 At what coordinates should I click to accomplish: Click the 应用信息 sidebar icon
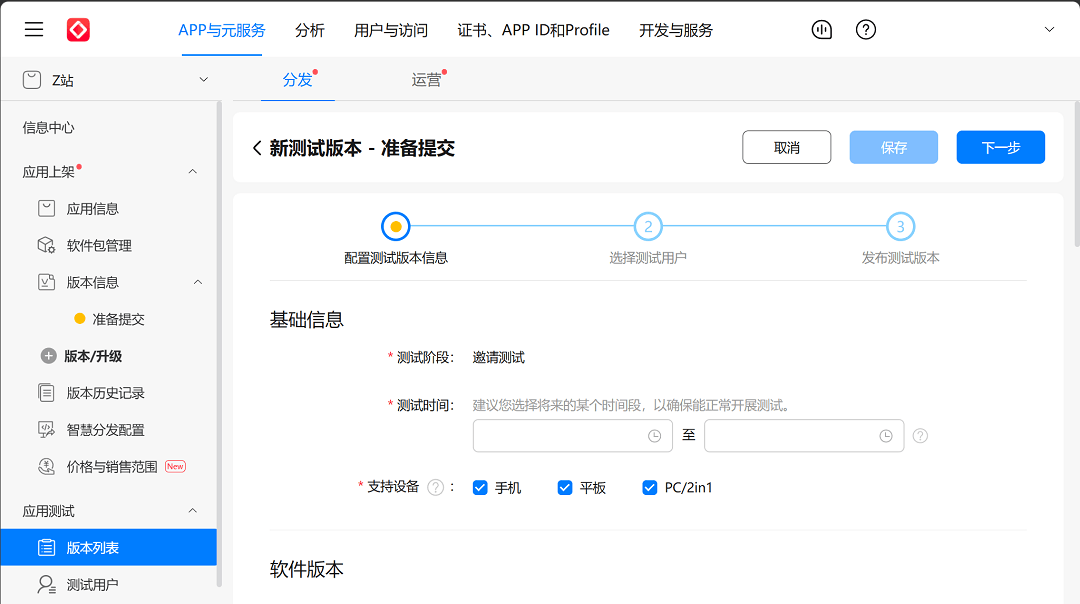(46, 209)
